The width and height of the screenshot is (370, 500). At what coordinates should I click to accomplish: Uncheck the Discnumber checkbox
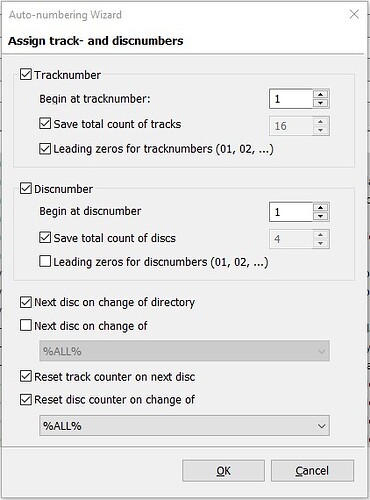point(26,188)
